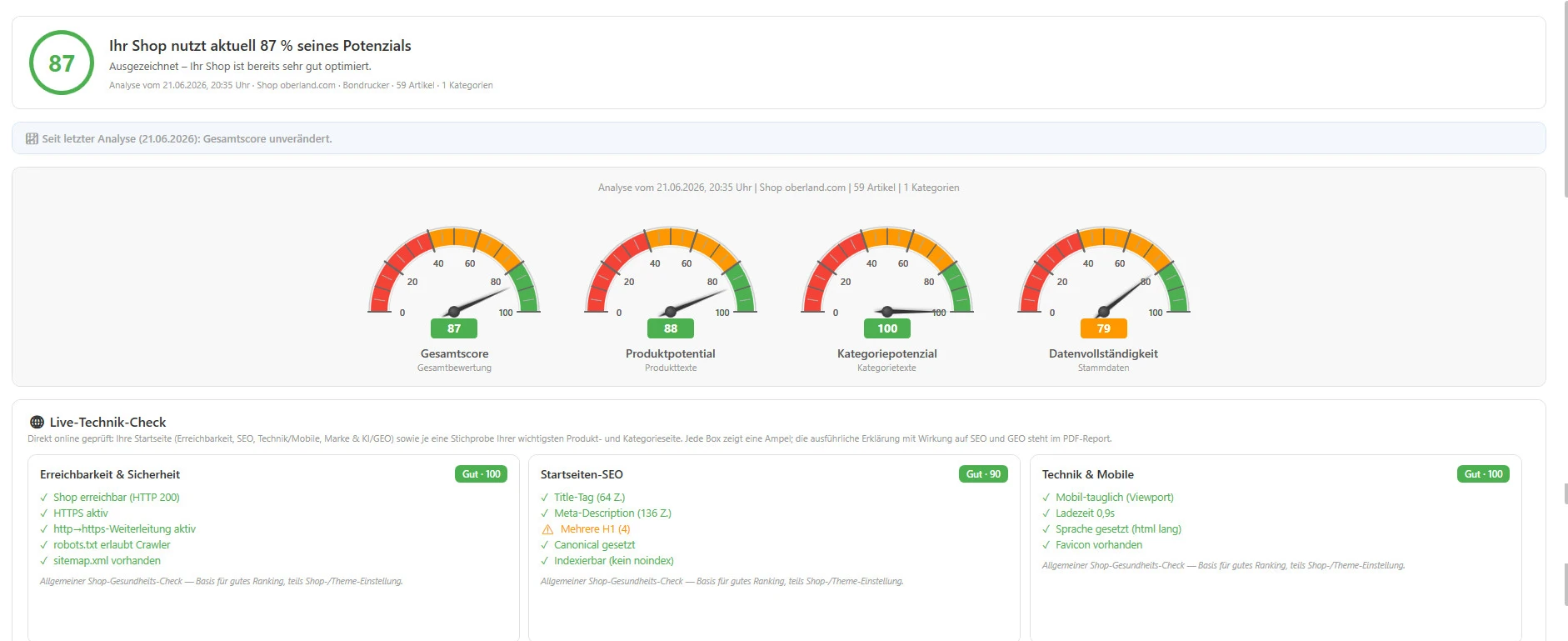Click the calendar icon in analysis notice
The image size is (1568, 641).
pos(32,138)
